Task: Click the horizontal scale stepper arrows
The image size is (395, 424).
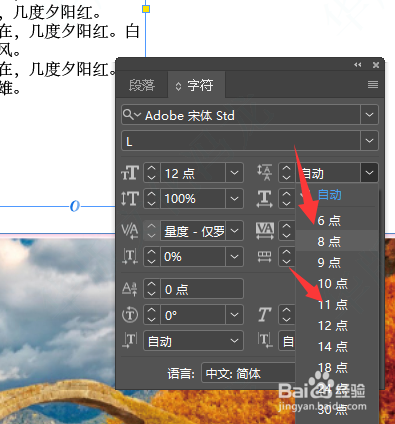Action: (x=287, y=198)
